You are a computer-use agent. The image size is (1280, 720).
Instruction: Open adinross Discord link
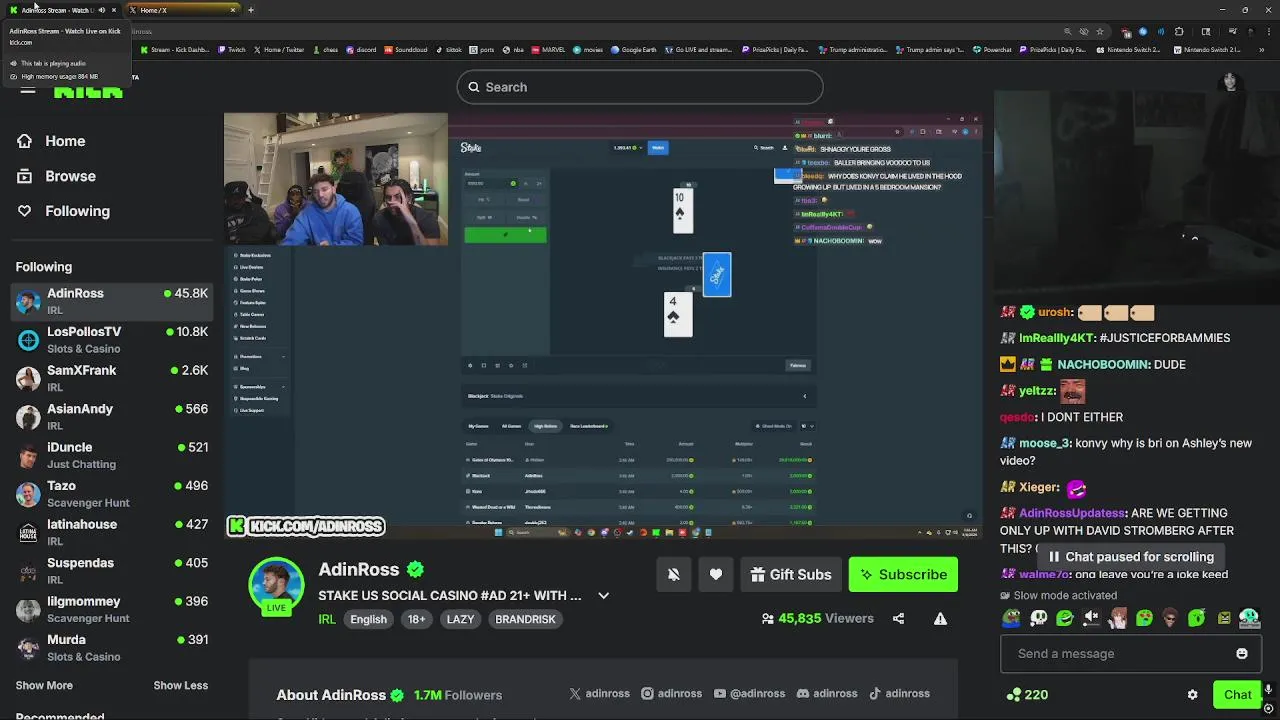pyautogui.click(x=827, y=693)
